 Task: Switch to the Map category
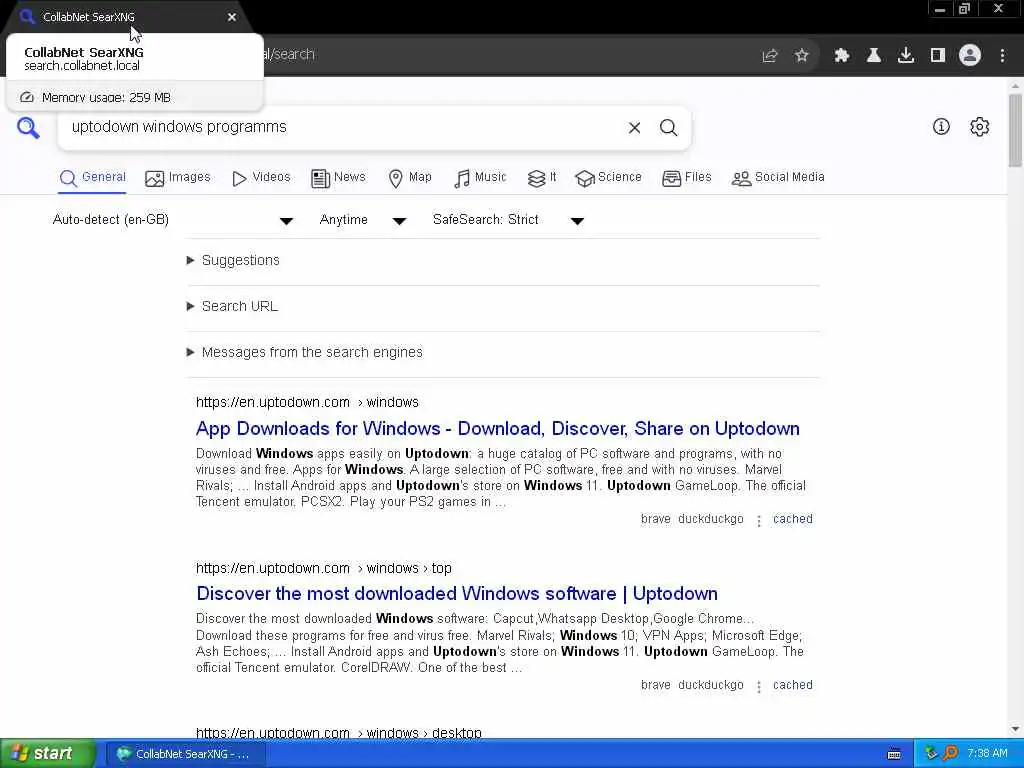pyautogui.click(x=410, y=178)
